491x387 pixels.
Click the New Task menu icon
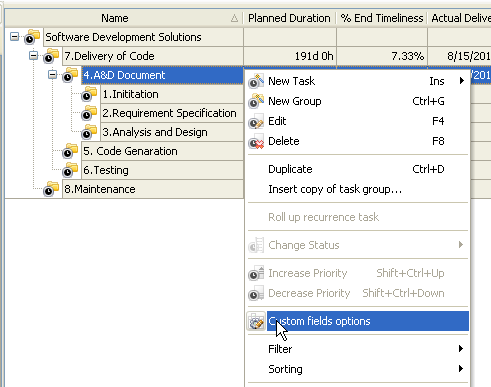pyautogui.click(x=256, y=81)
